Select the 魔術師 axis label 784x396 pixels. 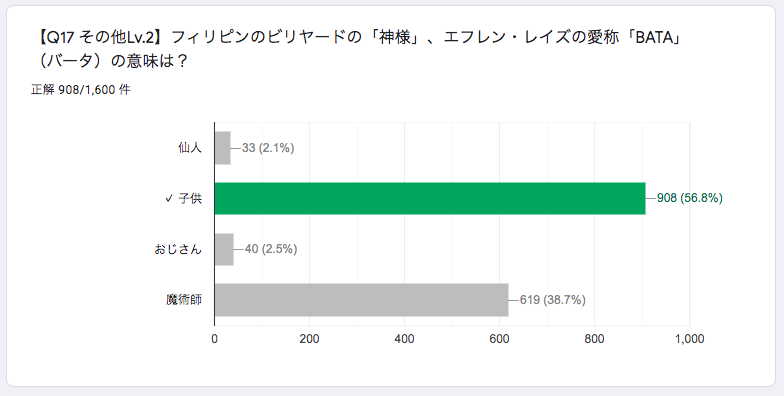[184, 300]
